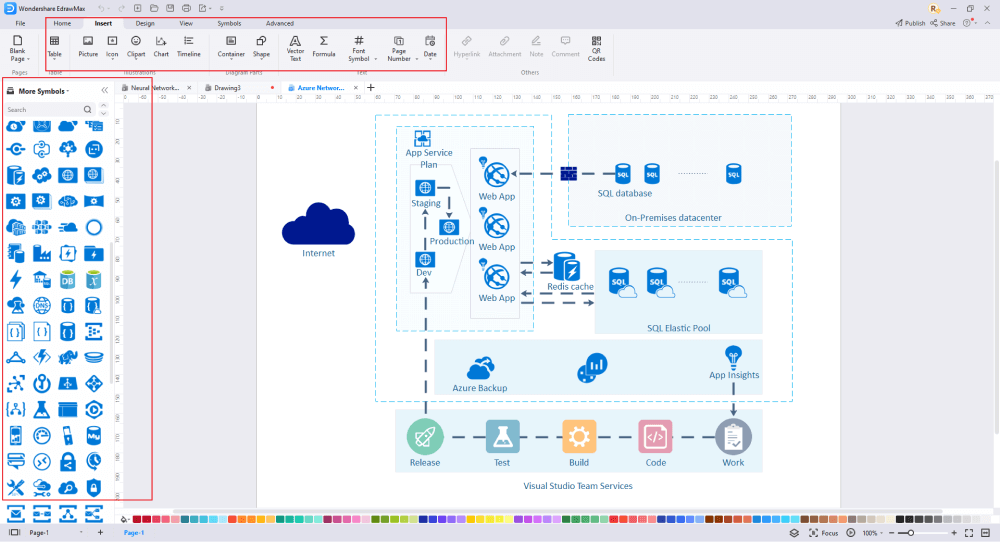Switch to the Home ribbon tab
The height and width of the screenshot is (542, 1000).
tap(62, 23)
